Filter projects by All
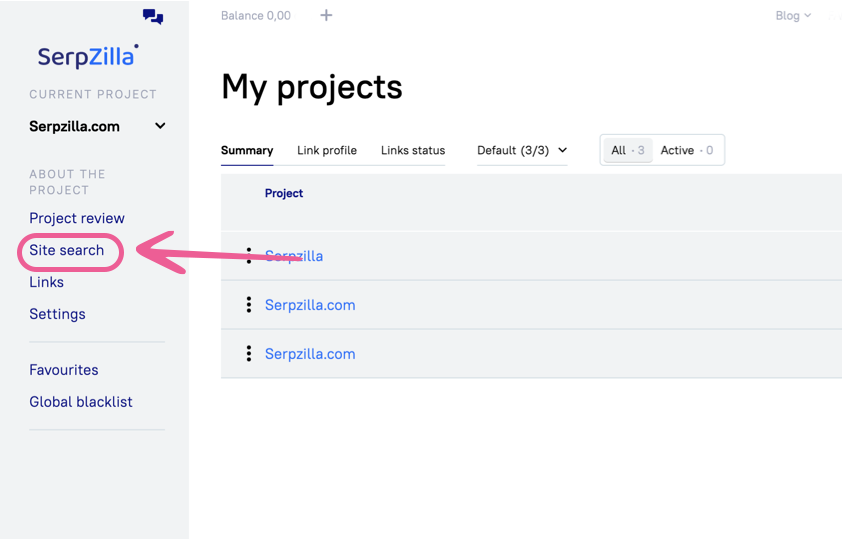The width and height of the screenshot is (843, 539). point(628,150)
